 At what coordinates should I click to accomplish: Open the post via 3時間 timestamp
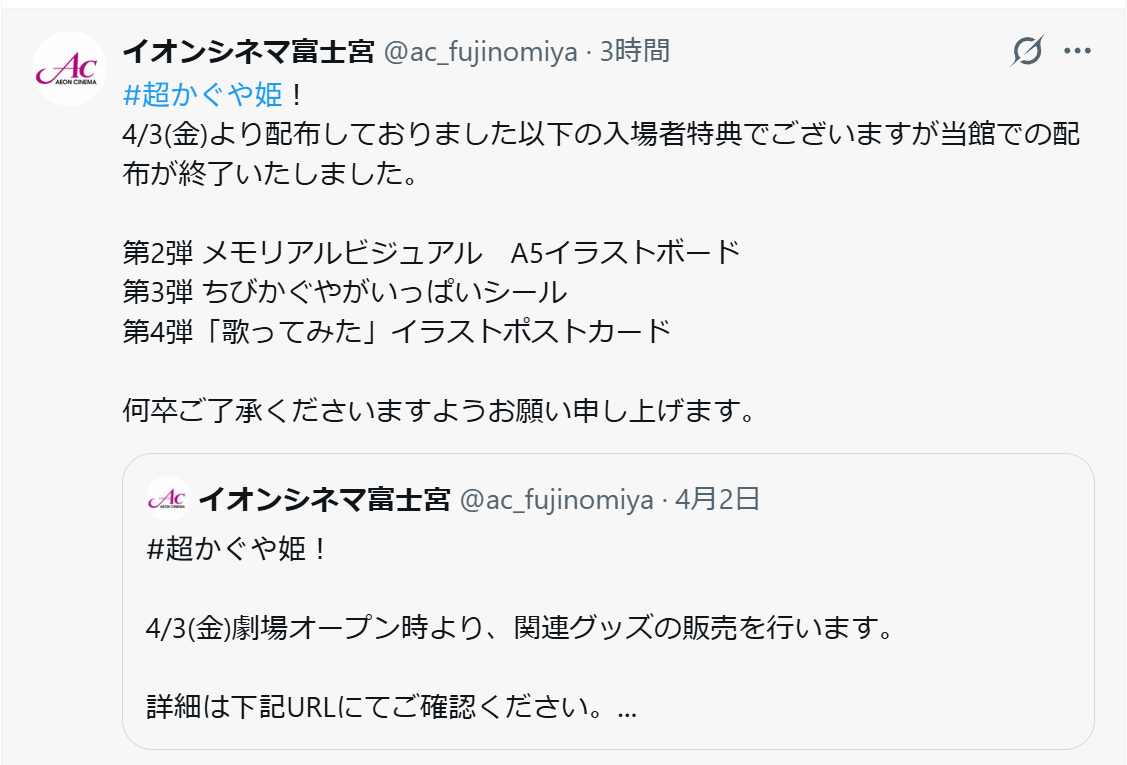[635, 51]
